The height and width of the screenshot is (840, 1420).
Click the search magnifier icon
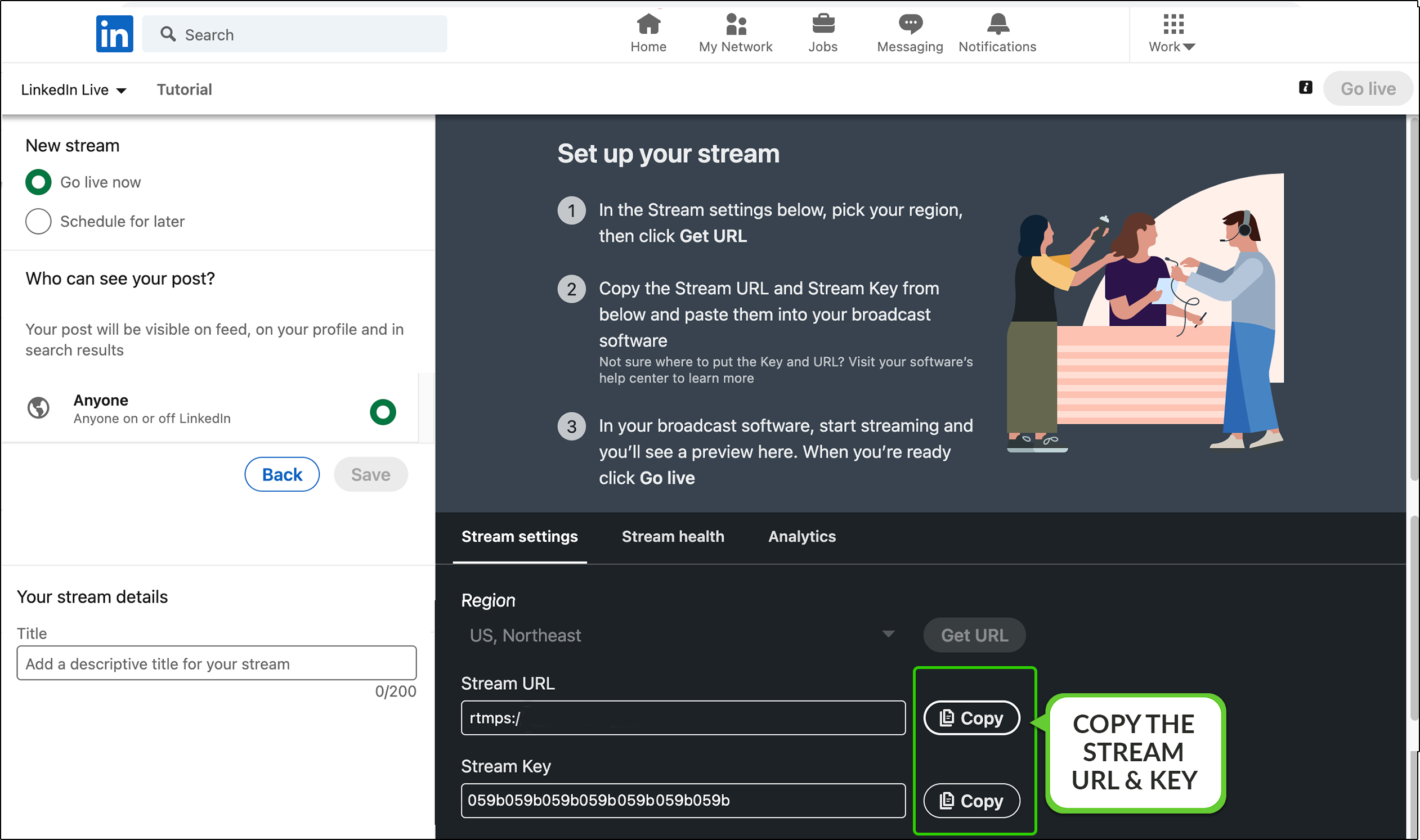168,34
